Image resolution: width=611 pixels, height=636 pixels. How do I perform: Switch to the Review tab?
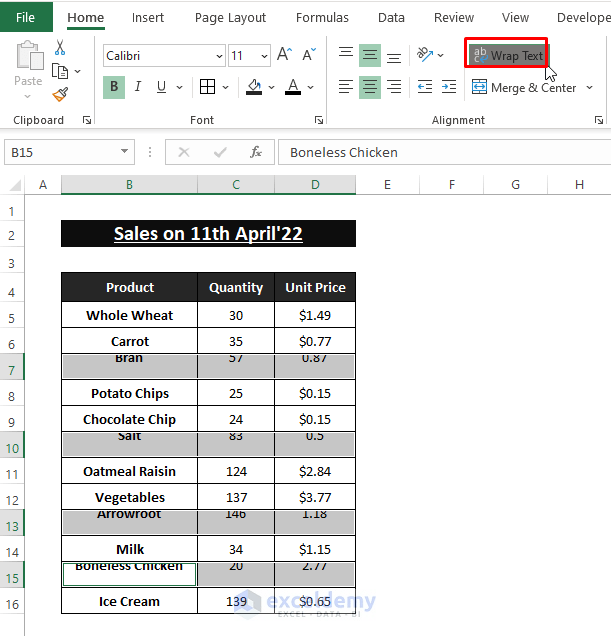pyautogui.click(x=454, y=17)
